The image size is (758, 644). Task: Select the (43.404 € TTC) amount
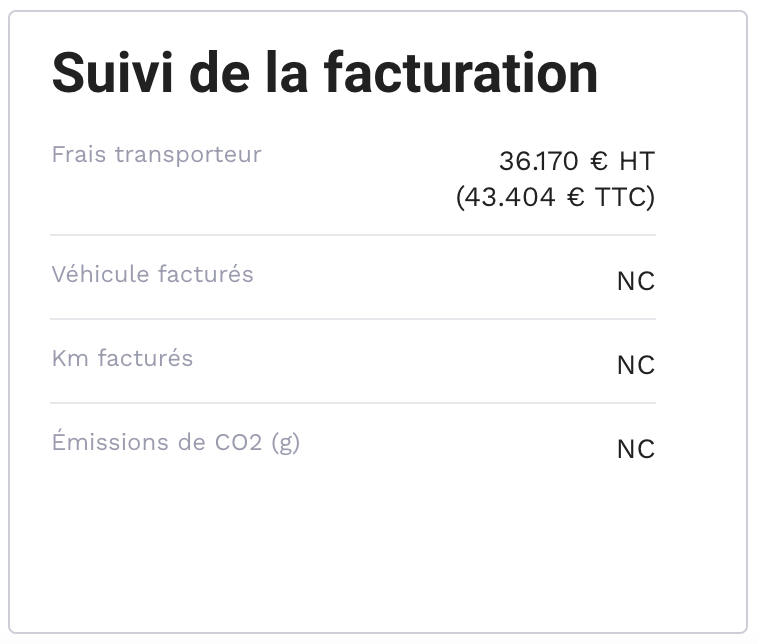[x=555, y=198]
